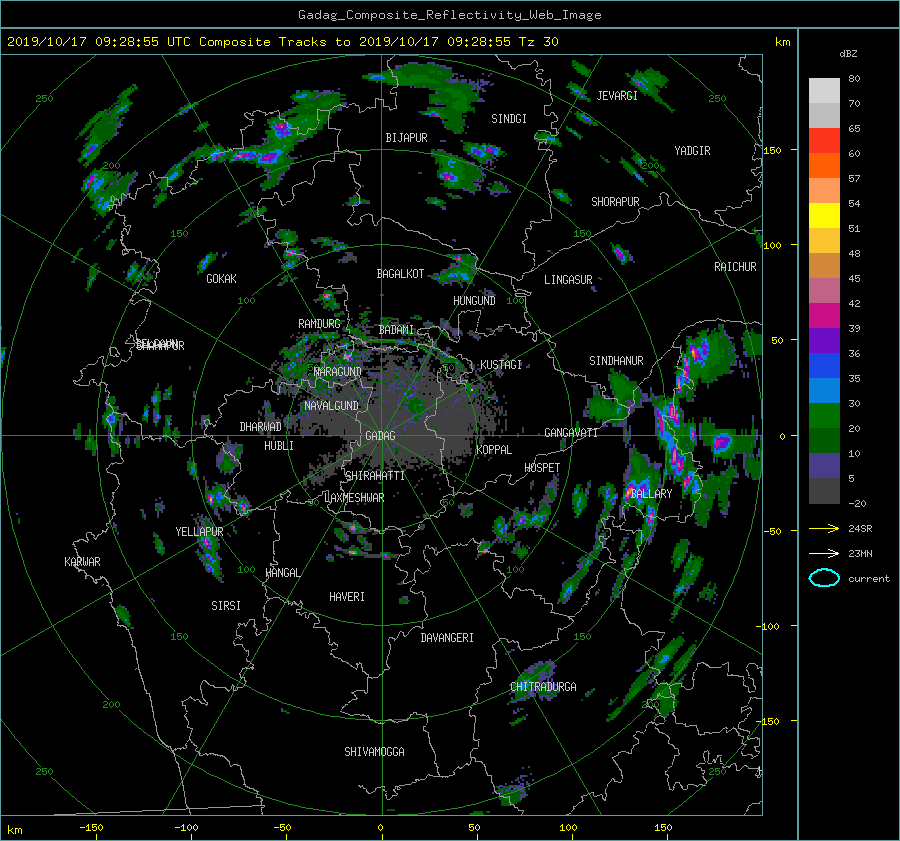Select the SINDHANUR city label
This screenshot has width=900, height=841.
click(616, 361)
